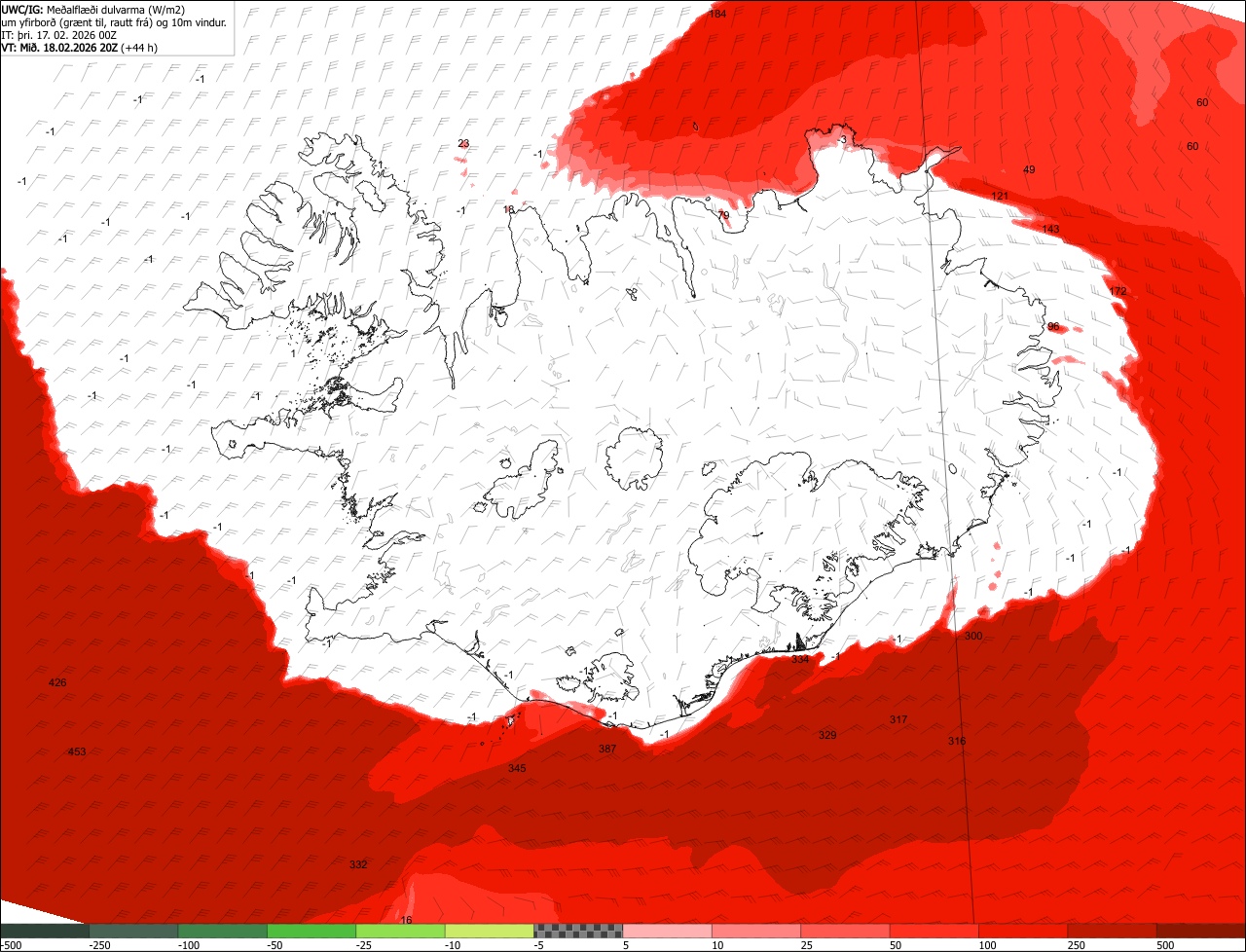Click the flux value 49 on the map
This screenshot has width=1246, height=952.
1029,169
